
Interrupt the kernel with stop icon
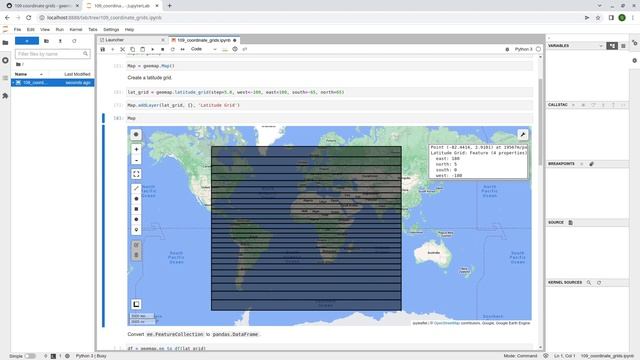[x=162, y=49]
